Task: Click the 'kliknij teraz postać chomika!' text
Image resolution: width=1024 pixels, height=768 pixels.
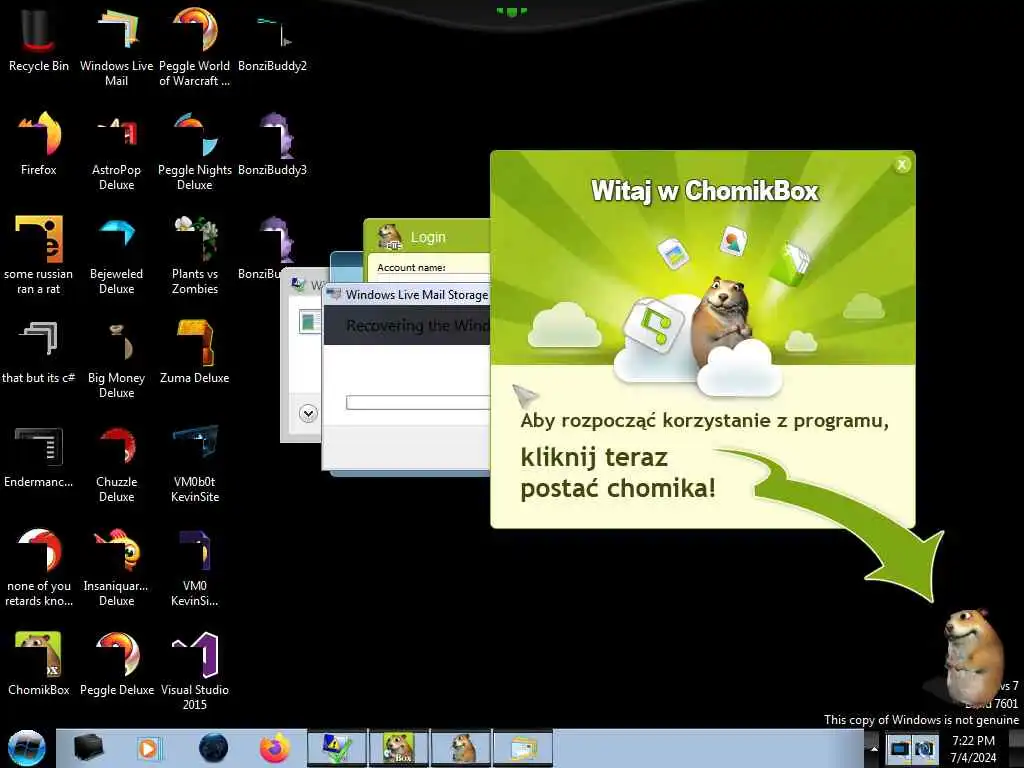Action: pos(618,473)
